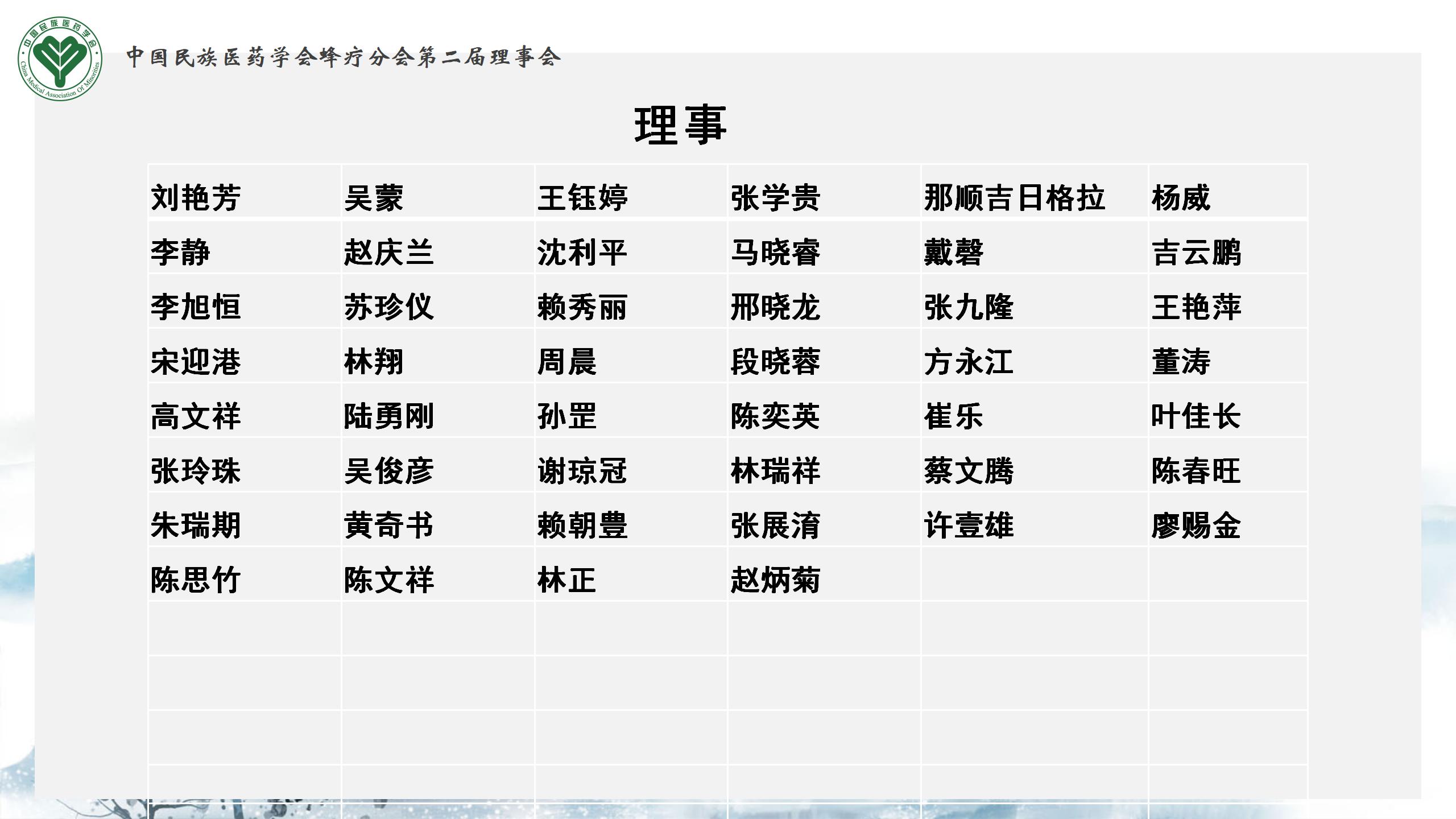Select the cell containing 赵庆兰
The width and height of the screenshot is (1456, 819).
pyautogui.click(x=388, y=253)
